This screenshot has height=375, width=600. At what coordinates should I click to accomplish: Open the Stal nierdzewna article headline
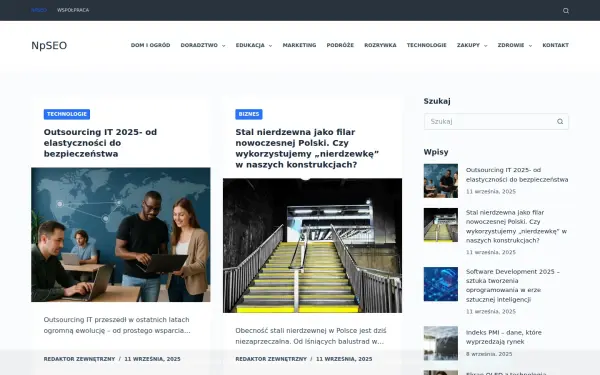307,148
